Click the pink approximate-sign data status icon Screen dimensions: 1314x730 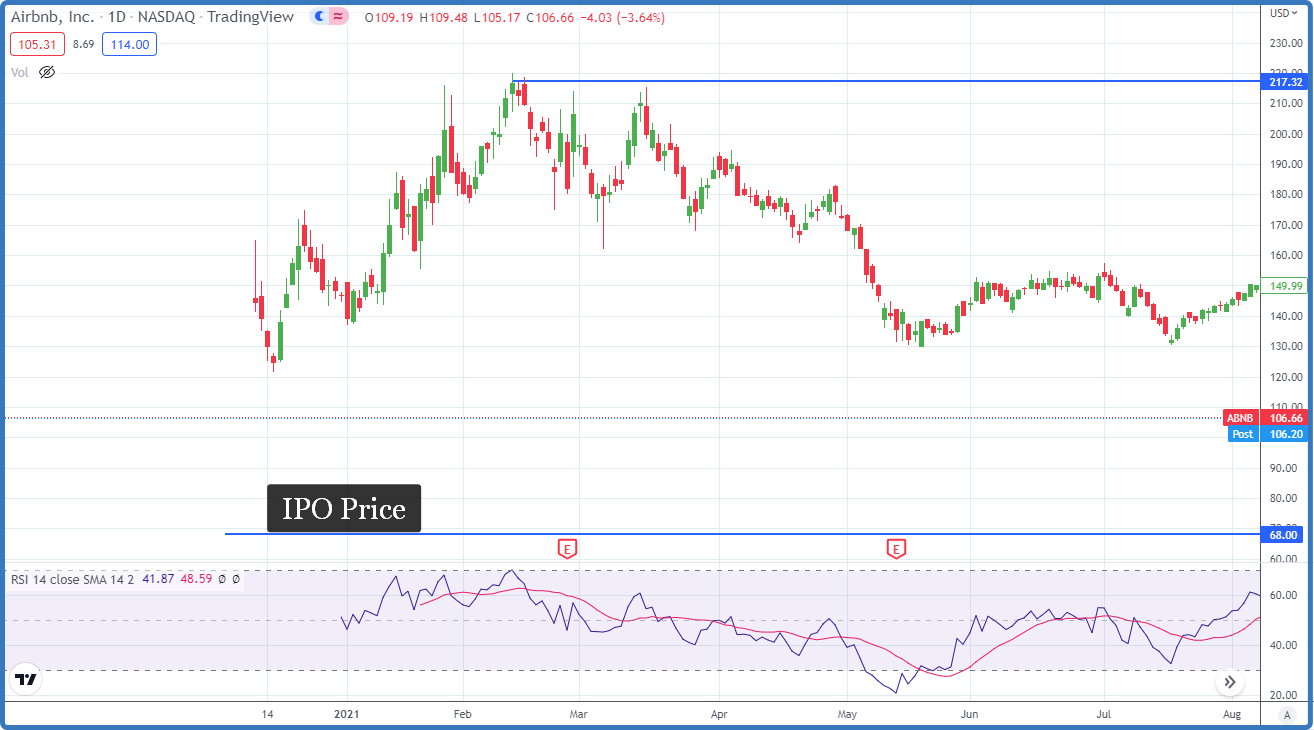click(338, 17)
